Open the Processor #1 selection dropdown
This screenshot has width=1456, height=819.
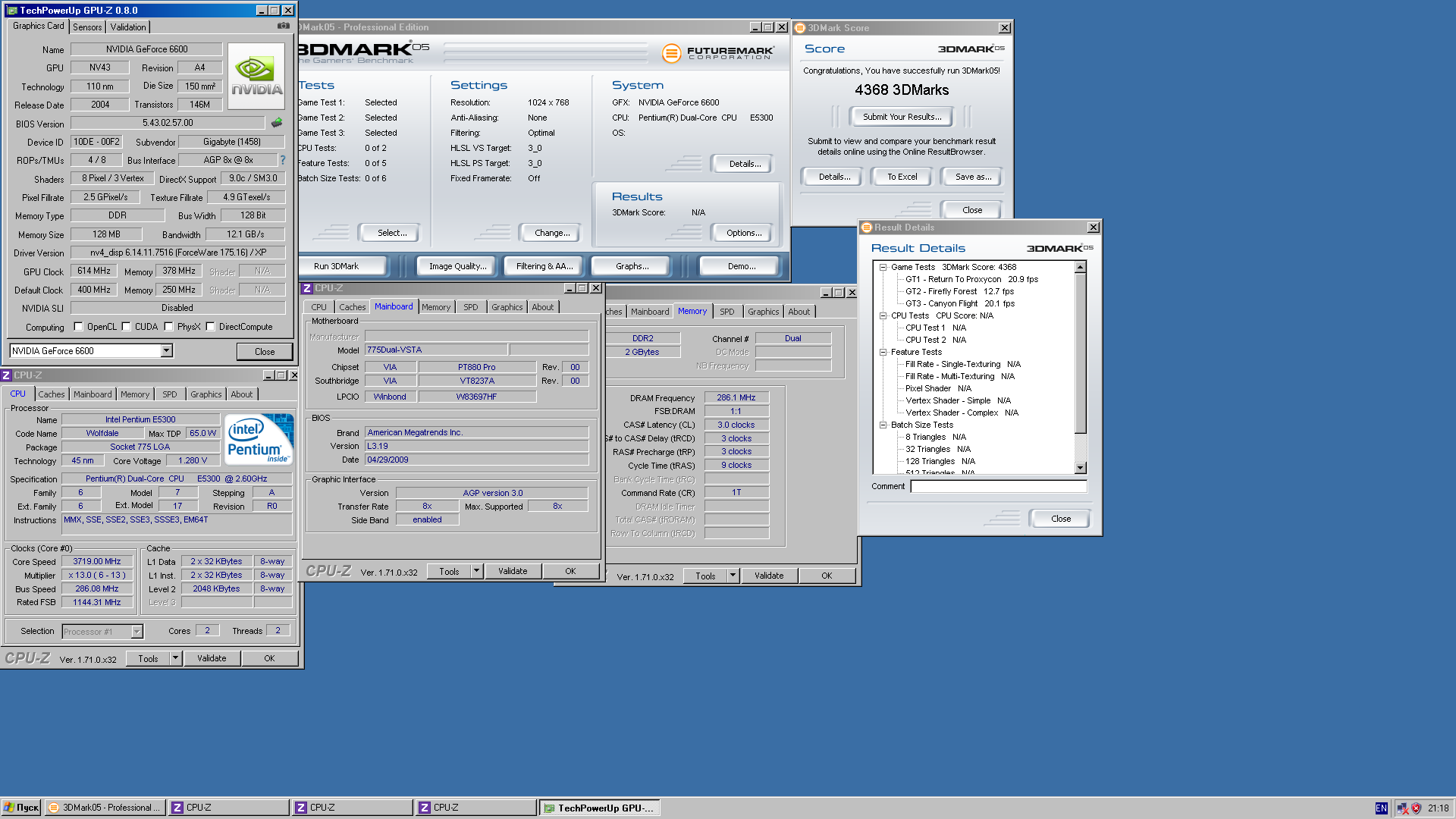click(137, 632)
